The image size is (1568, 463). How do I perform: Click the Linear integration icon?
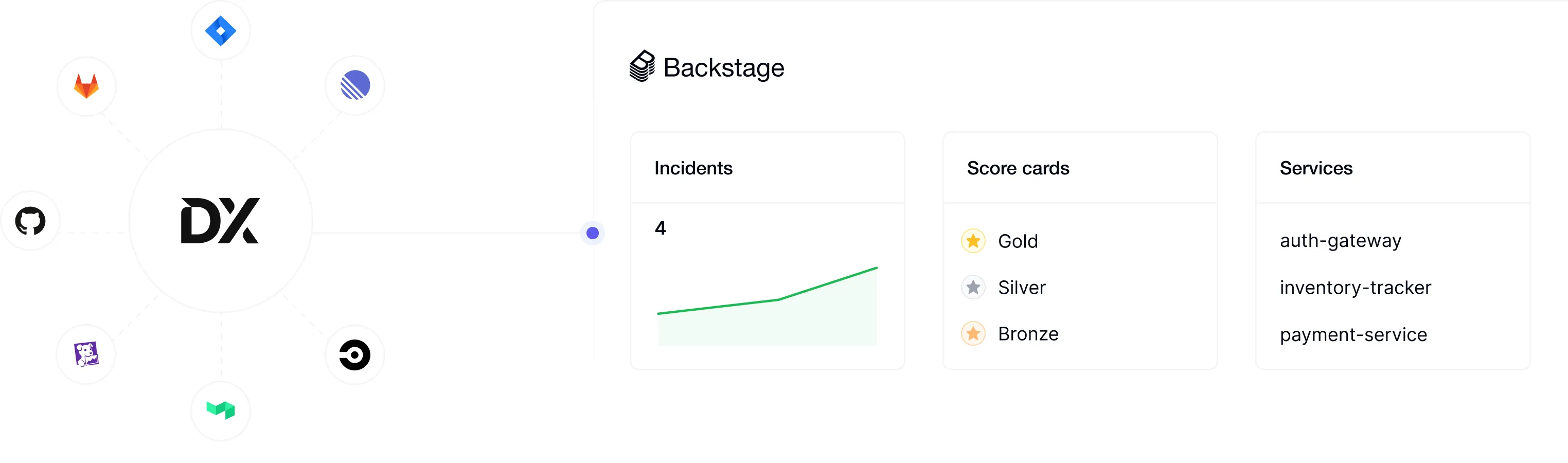[x=355, y=84]
